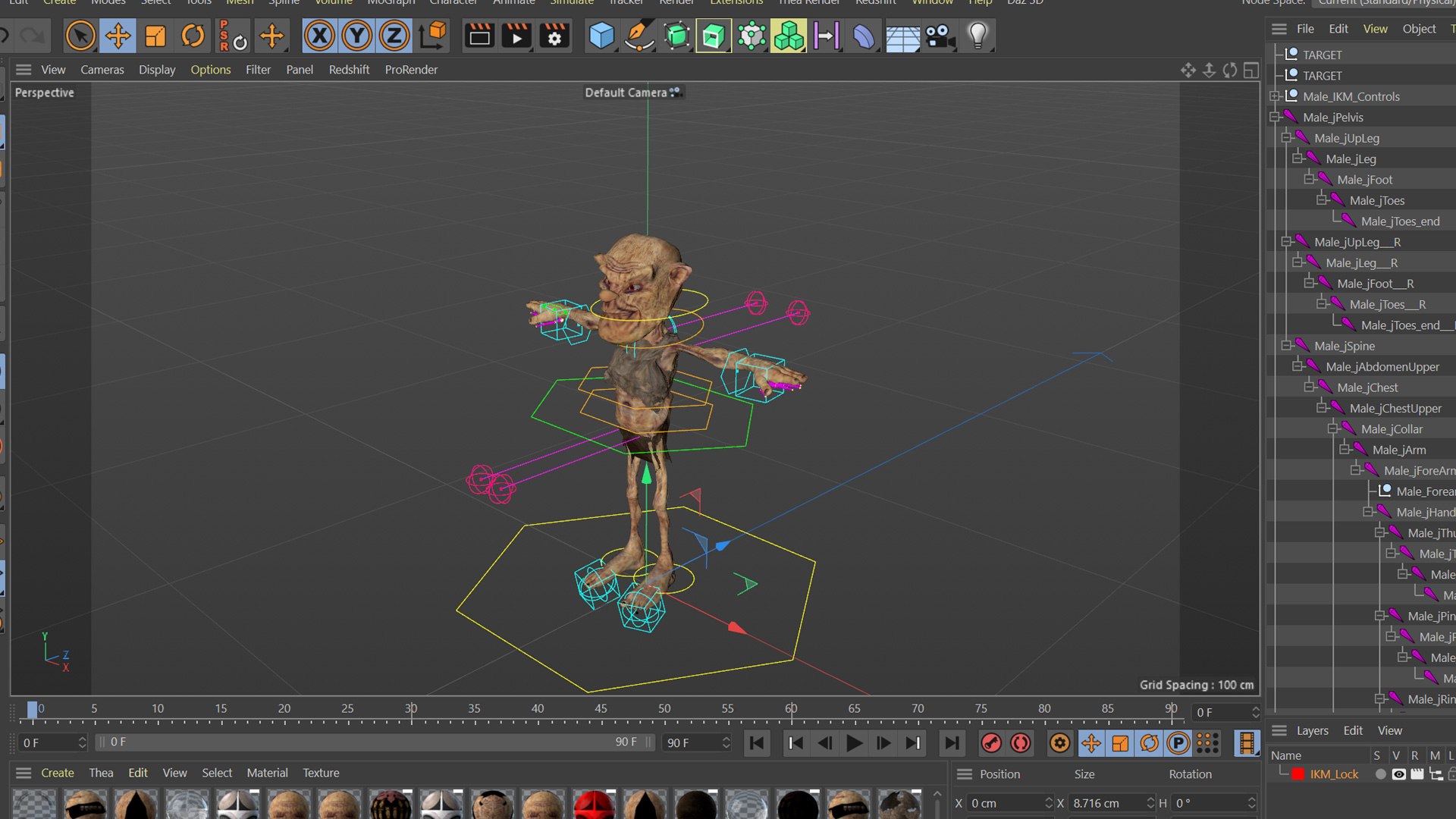Click the Position X input field

pos(1012,803)
